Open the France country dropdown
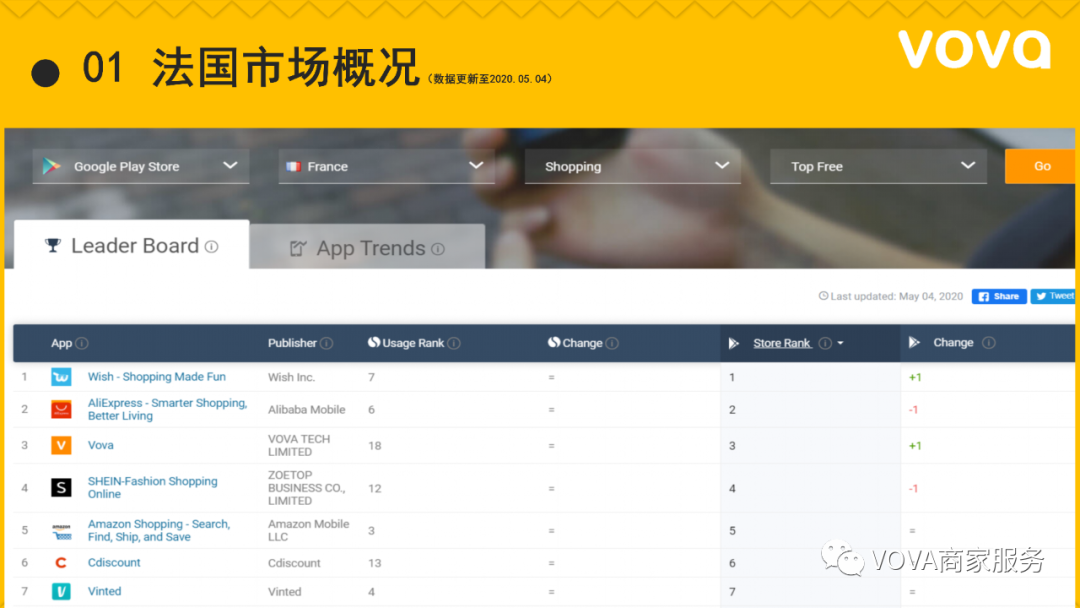1080x608 pixels. (x=386, y=166)
